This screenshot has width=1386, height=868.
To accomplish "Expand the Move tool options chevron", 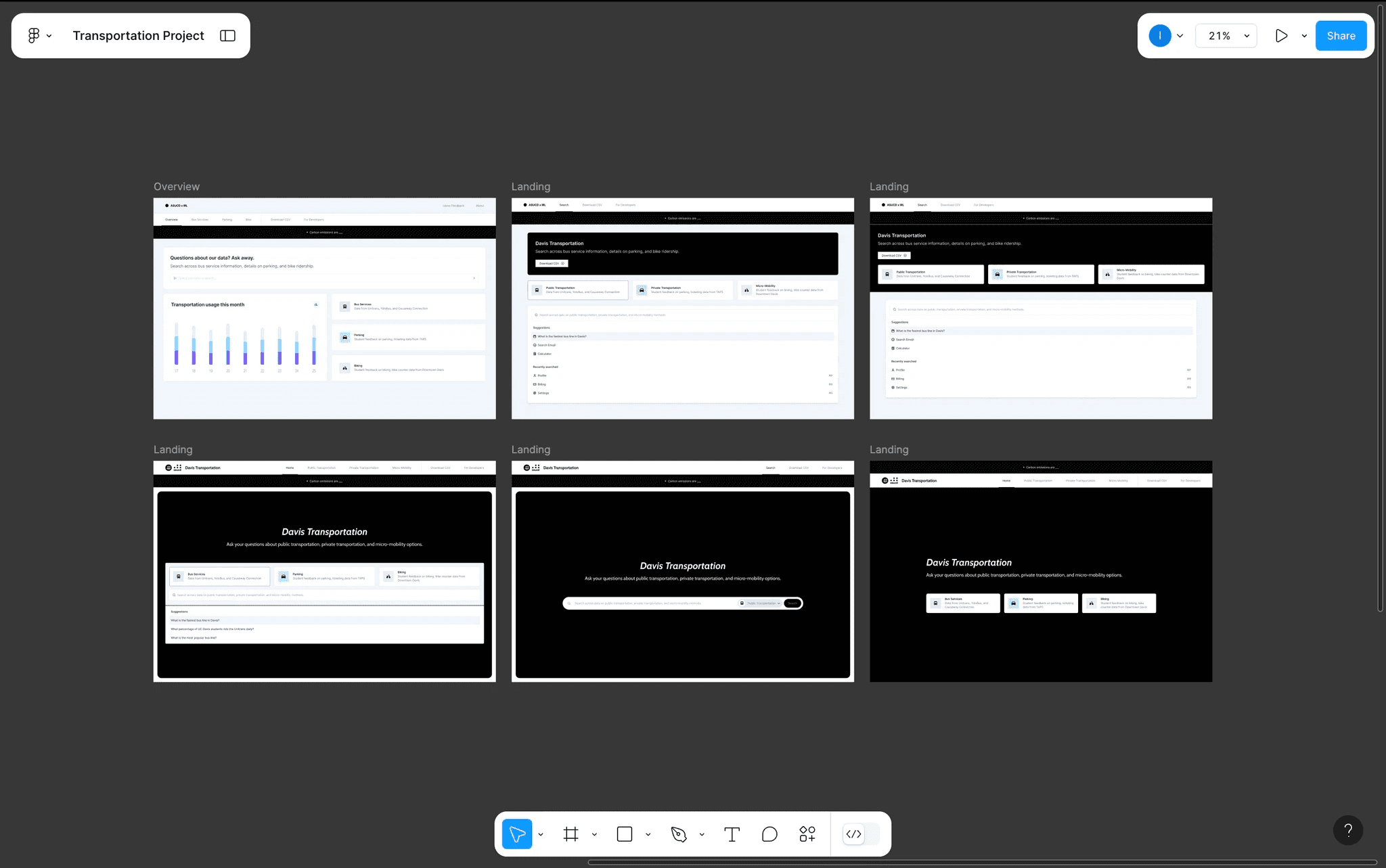I will click(541, 835).
